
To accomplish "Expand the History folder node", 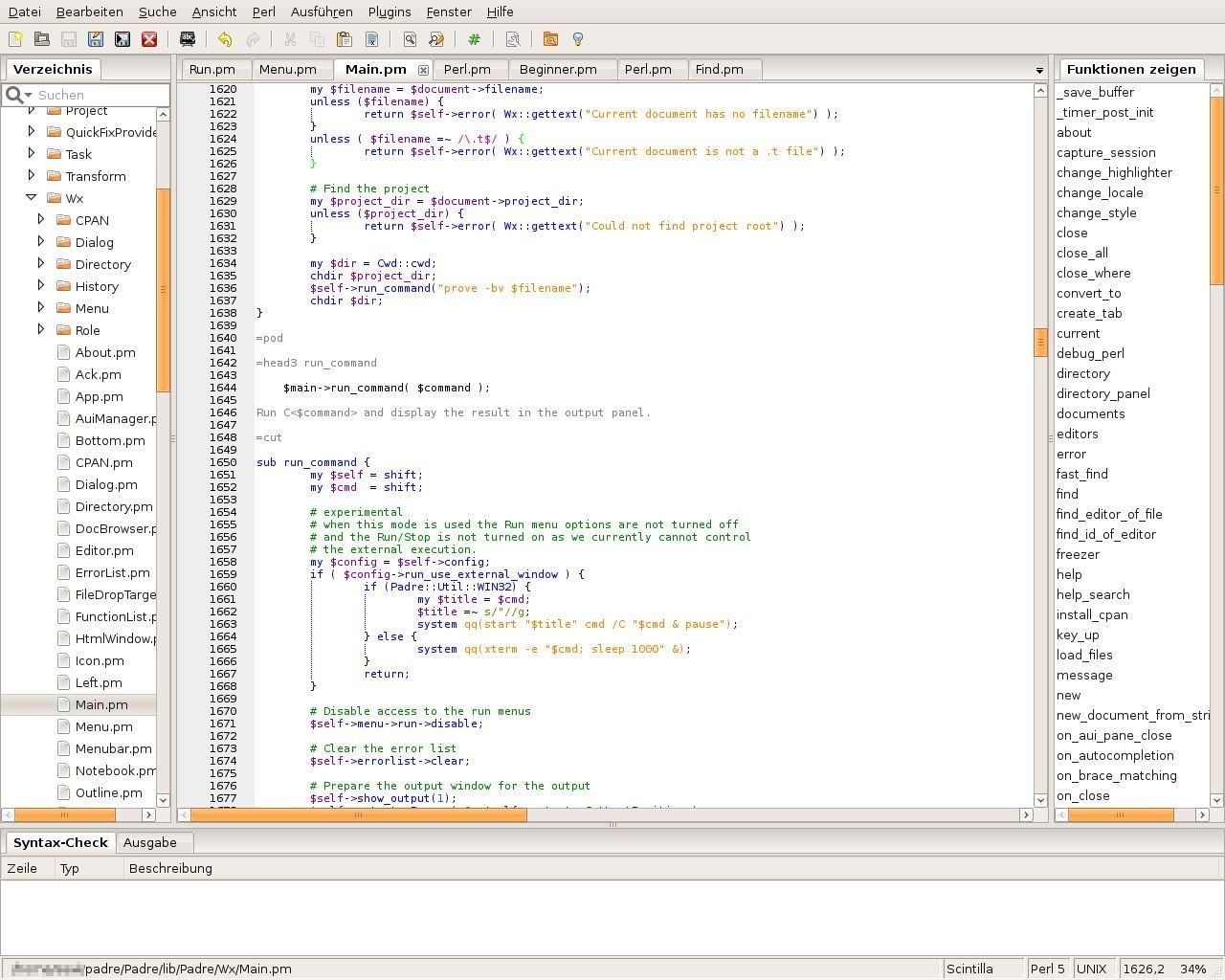I will click(x=41, y=285).
